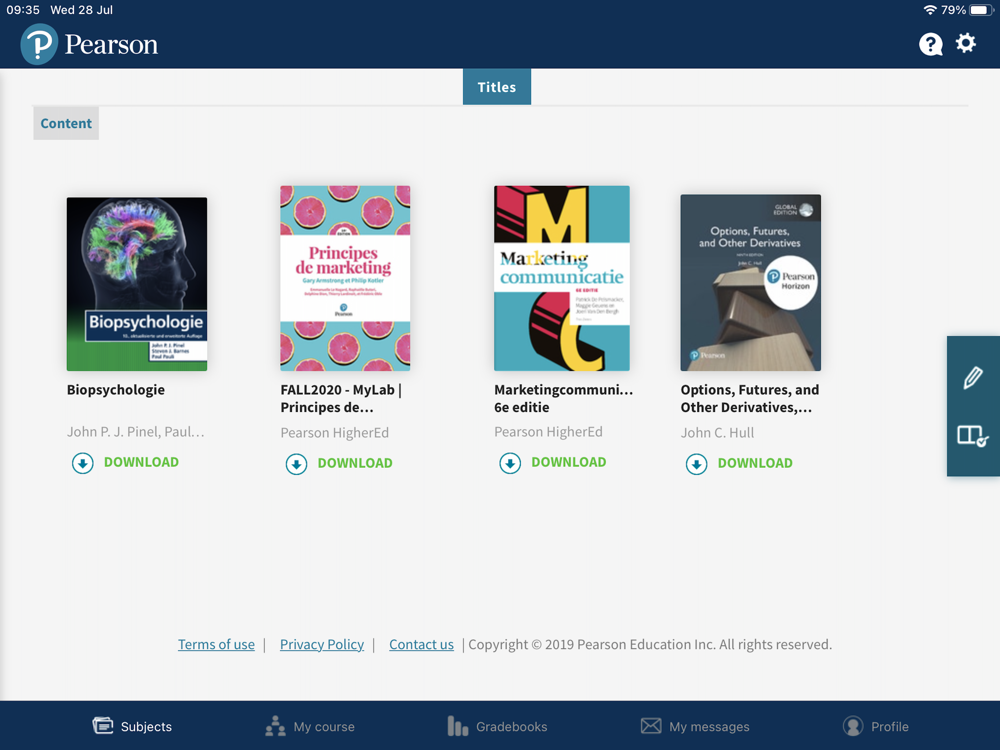Click Options, Futures, and Other Derivatives title
The height and width of the screenshot is (750, 1000).
[750, 399]
